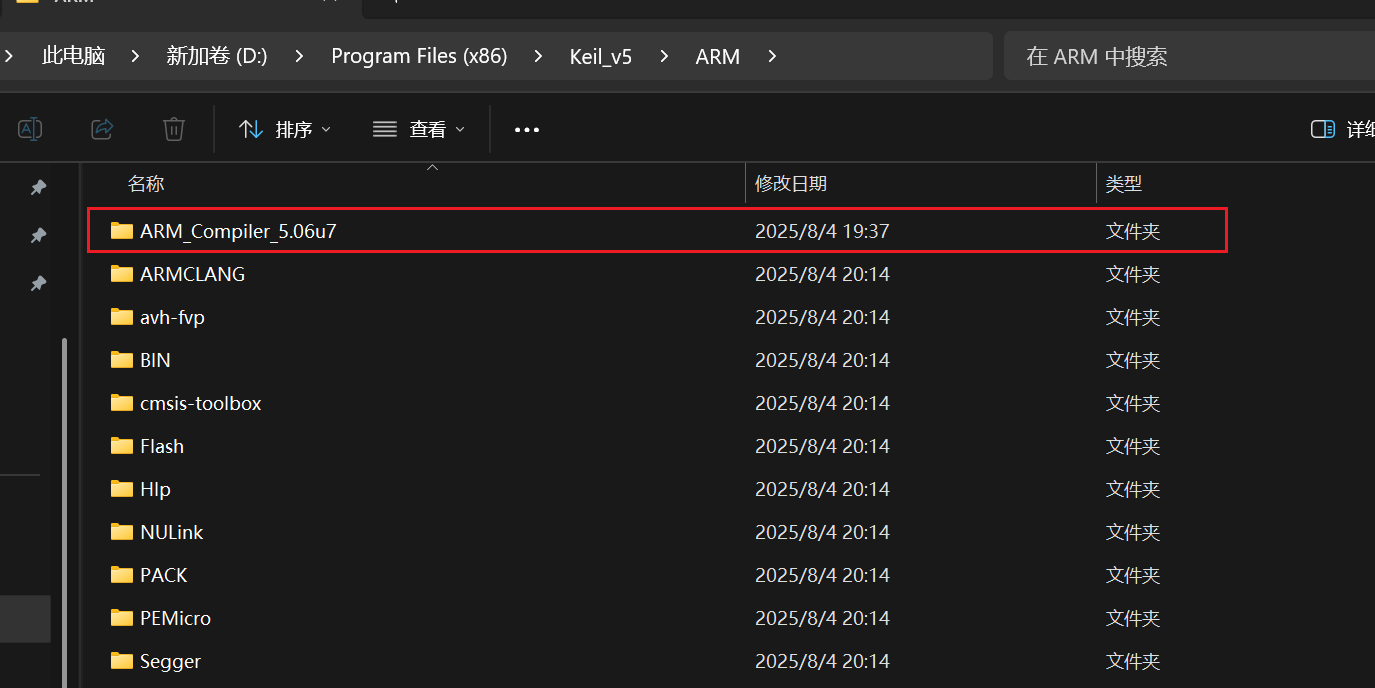Click folder icon of Flash

[122, 446]
